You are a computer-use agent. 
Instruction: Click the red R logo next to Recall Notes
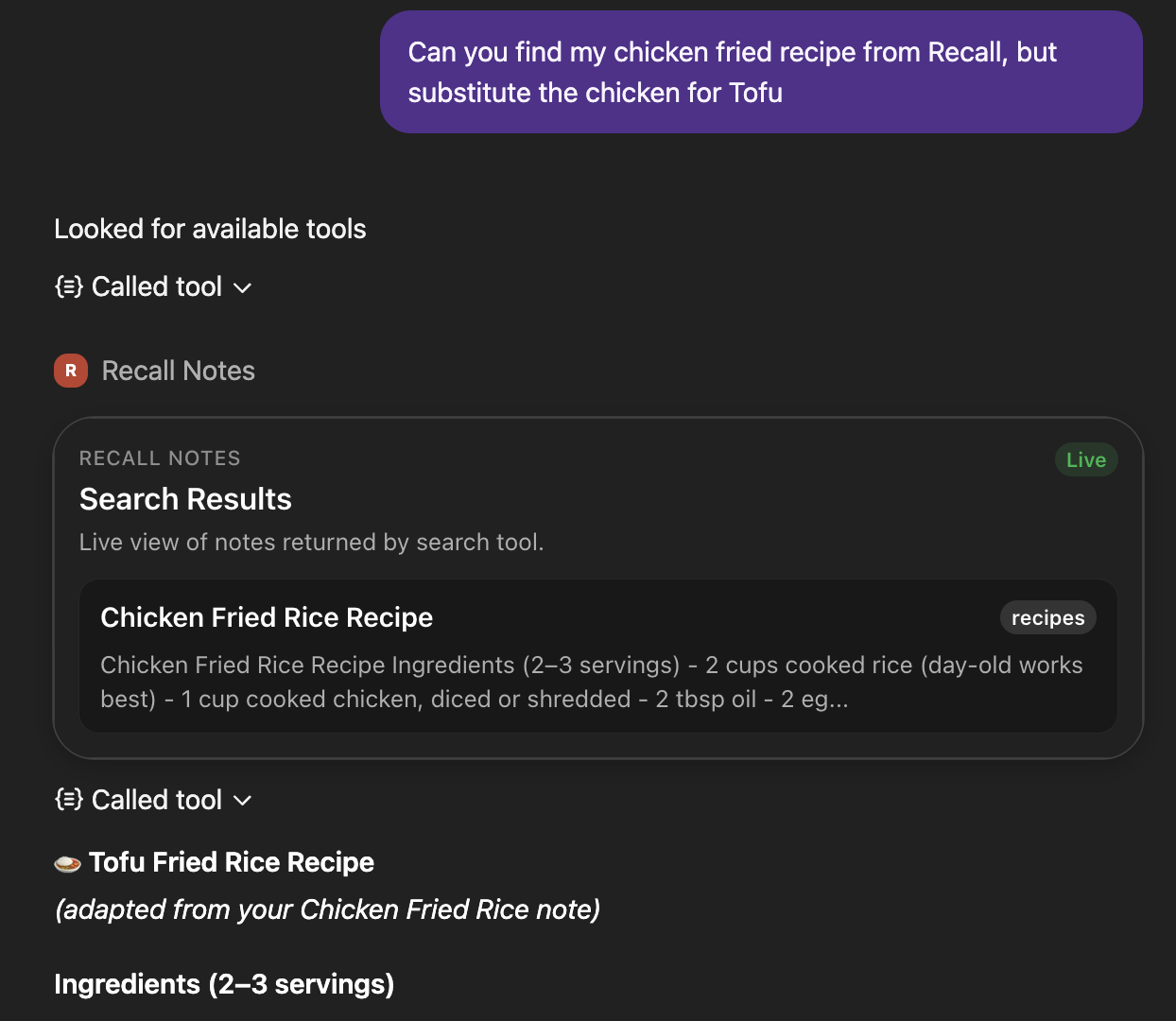tap(71, 371)
